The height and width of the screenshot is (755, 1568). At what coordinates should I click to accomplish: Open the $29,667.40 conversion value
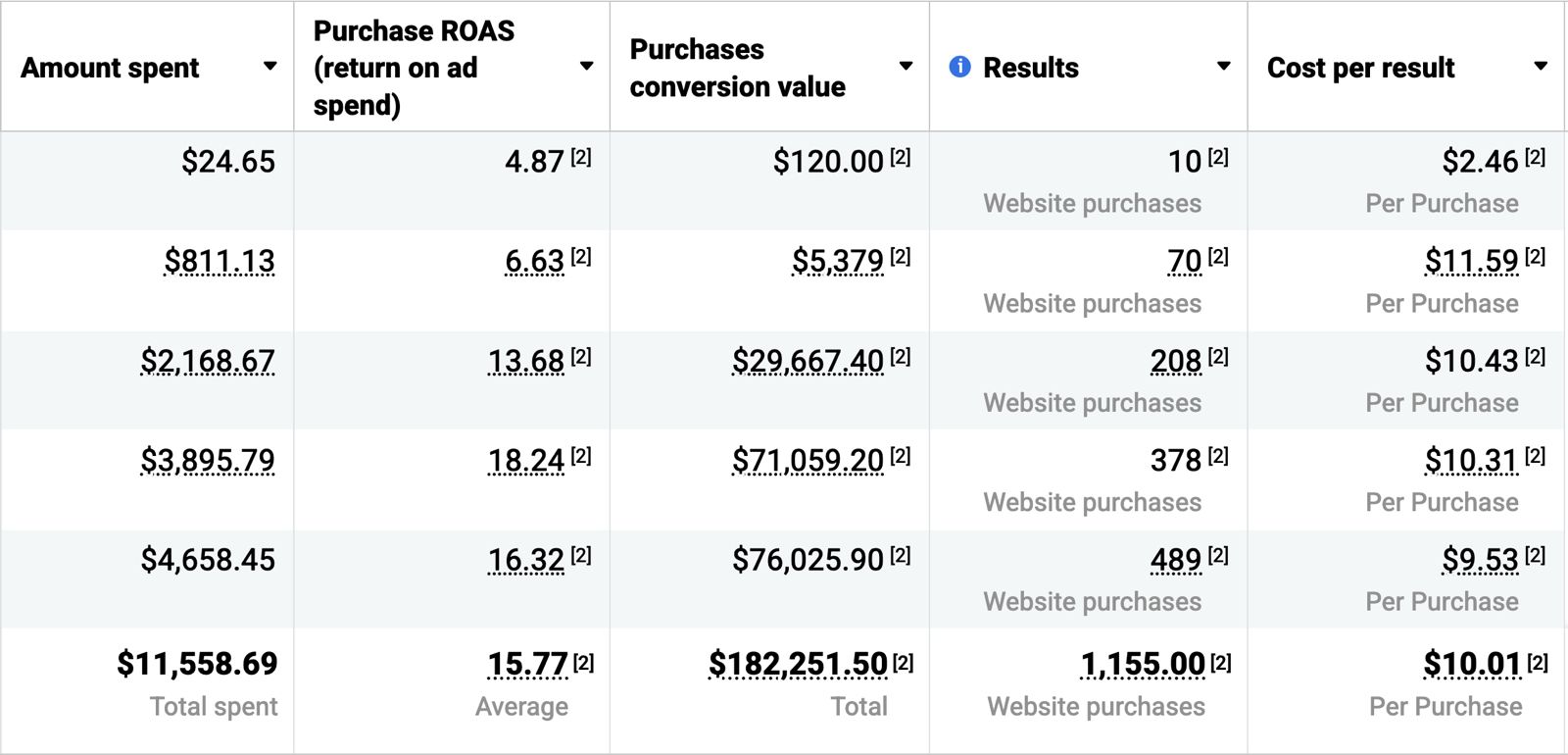(x=808, y=361)
